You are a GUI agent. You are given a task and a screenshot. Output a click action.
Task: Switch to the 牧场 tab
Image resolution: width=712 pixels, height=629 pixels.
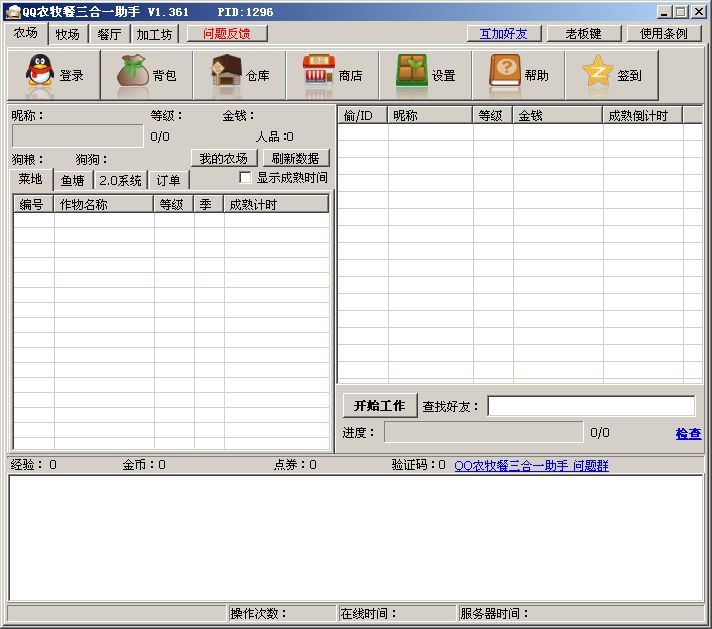[x=67, y=35]
